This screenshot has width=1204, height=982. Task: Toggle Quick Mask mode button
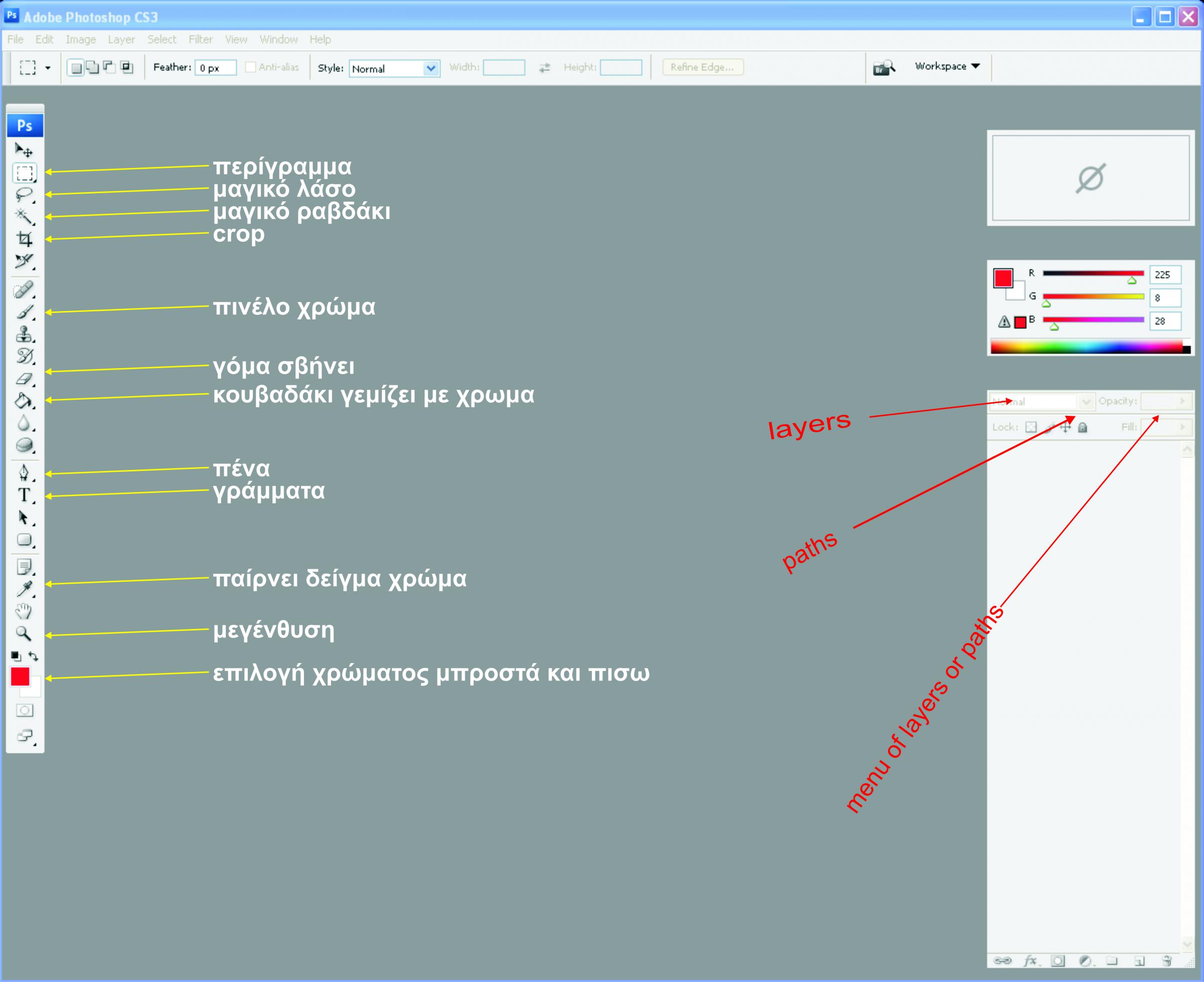click(25, 711)
